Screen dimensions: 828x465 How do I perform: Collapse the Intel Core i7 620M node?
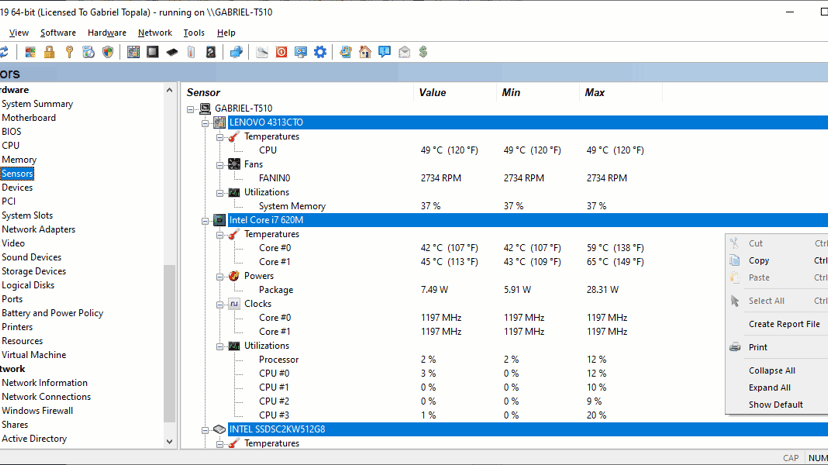pyautogui.click(x=205, y=221)
